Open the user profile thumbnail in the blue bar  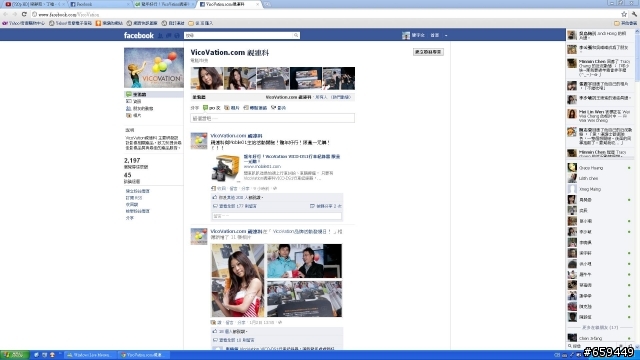pos(406,36)
